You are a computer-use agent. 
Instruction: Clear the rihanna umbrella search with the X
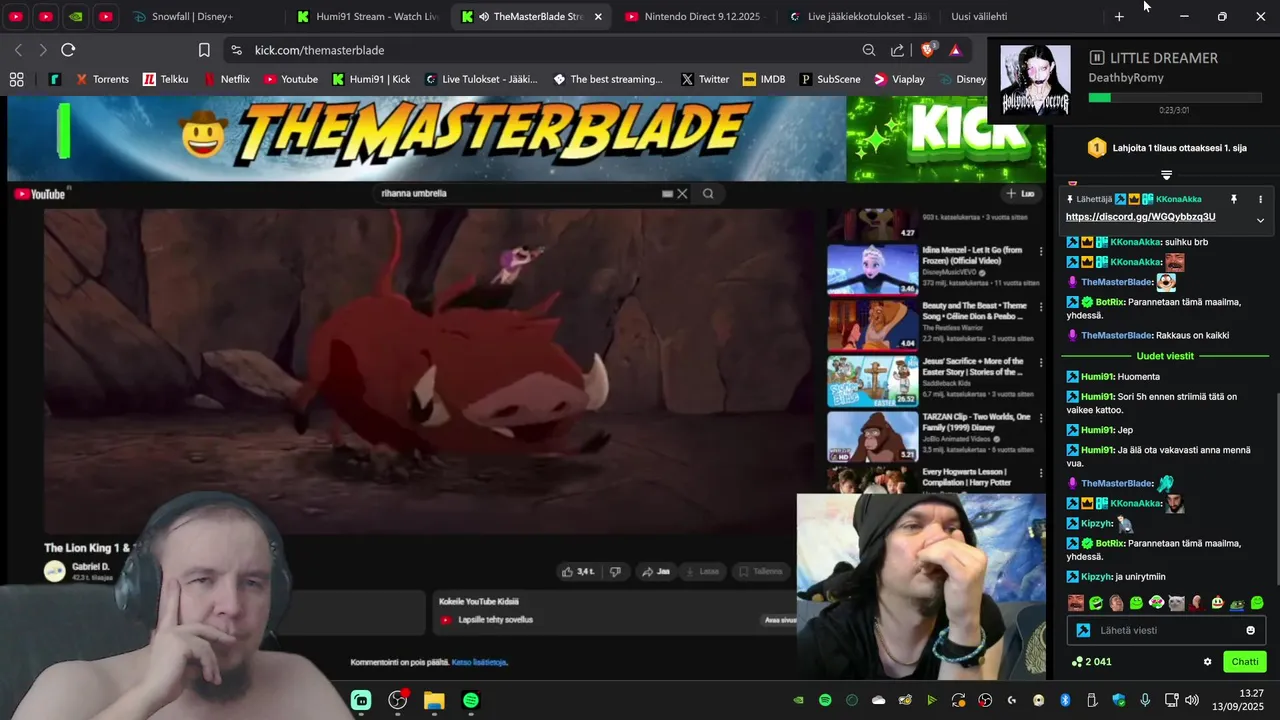[x=682, y=194]
